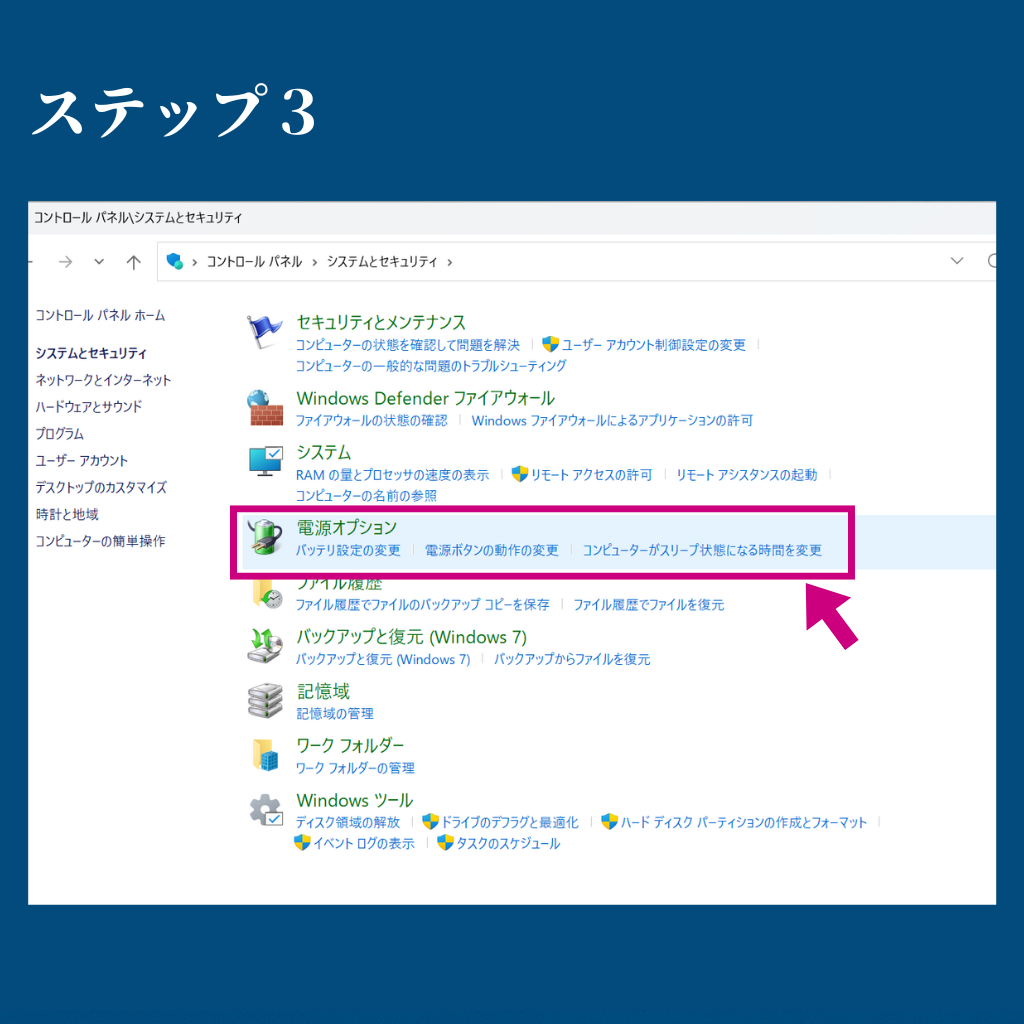Open セキュリティとメンテナンス heading
Screen dimensions: 1024x1024
pos(381,323)
